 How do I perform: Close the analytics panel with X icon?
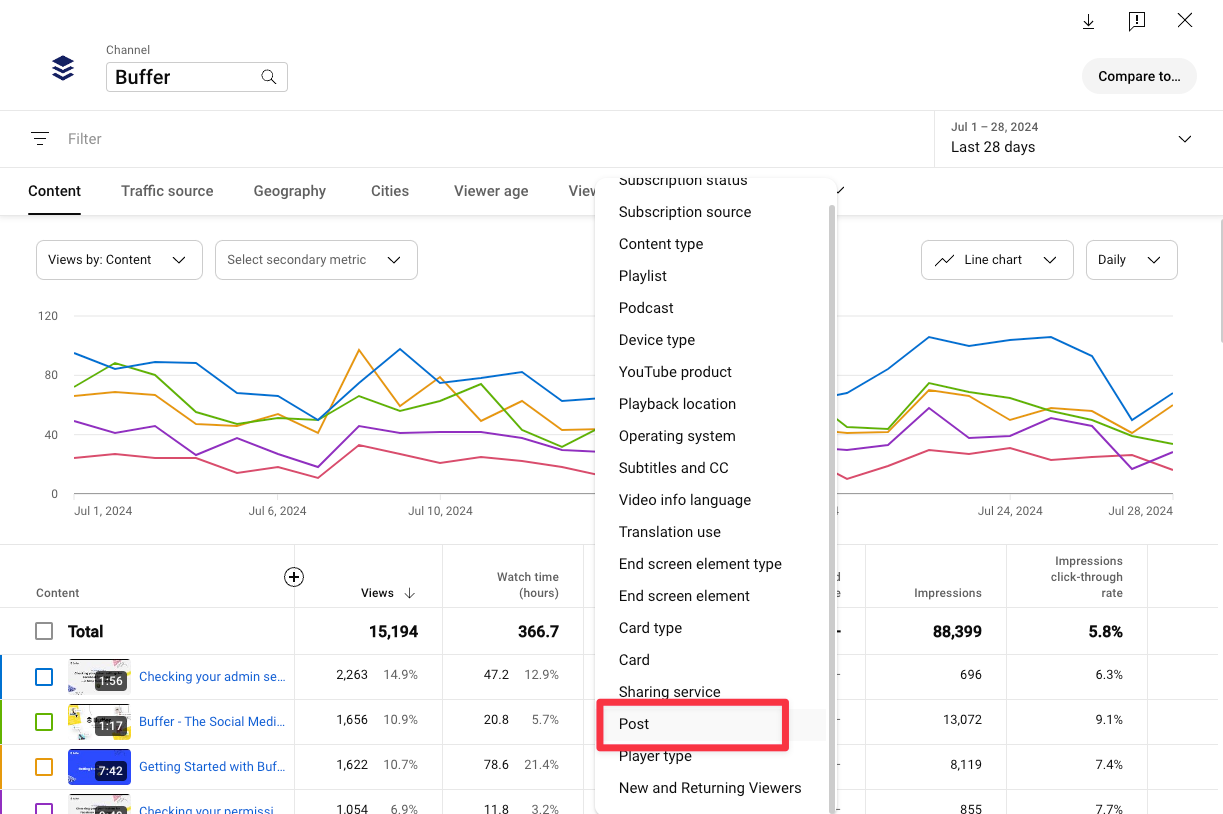(1185, 20)
